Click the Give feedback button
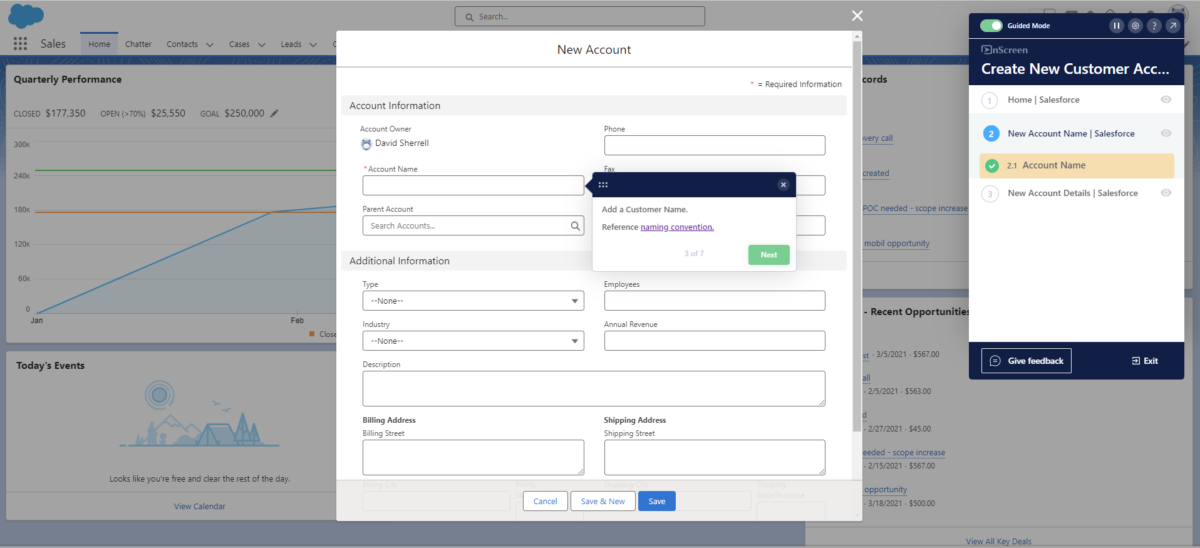This screenshot has width=1200, height=548. tap(1026, 360)
